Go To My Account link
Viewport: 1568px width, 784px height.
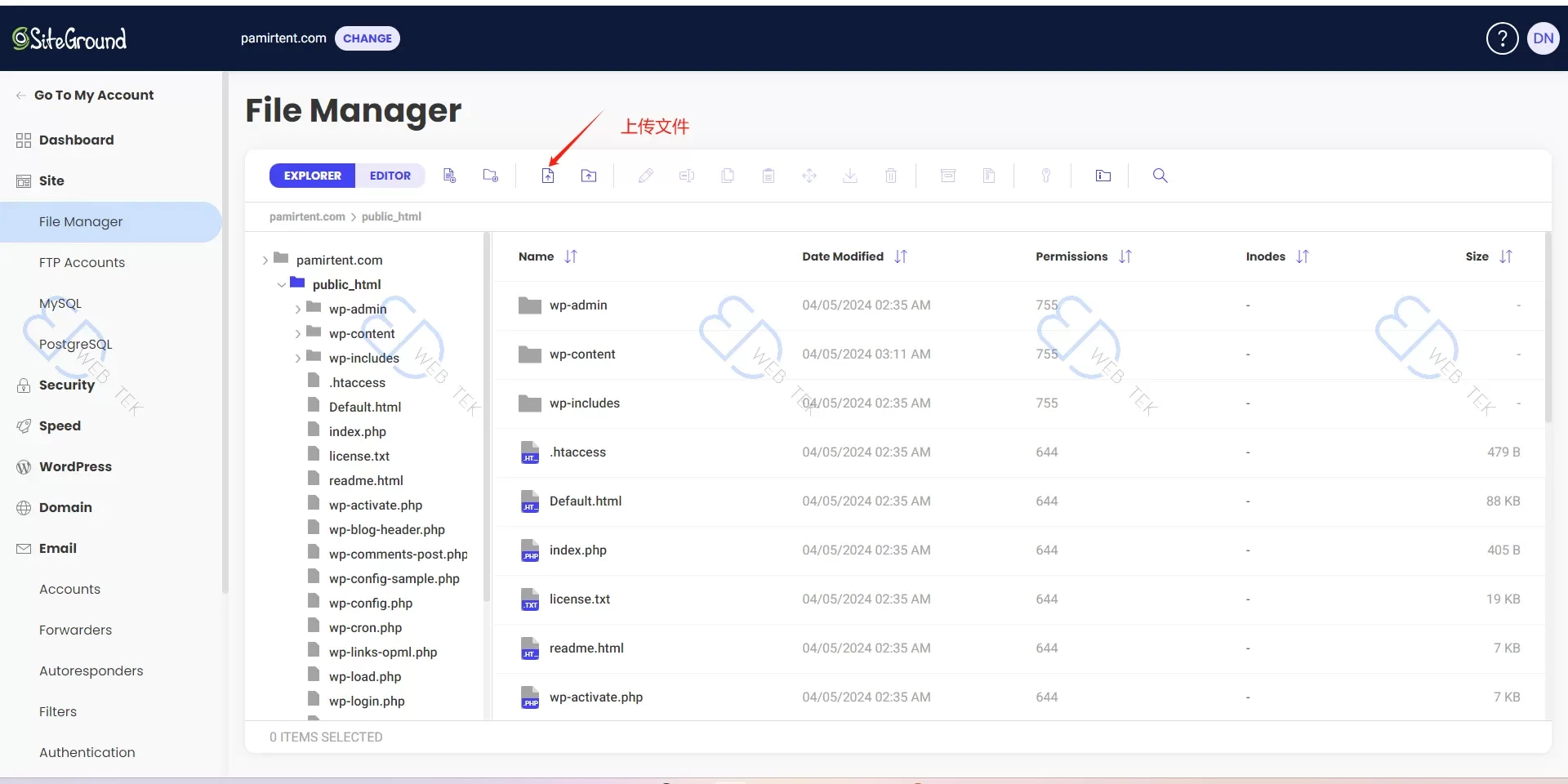pyautogui.click(x=93, y=95)
